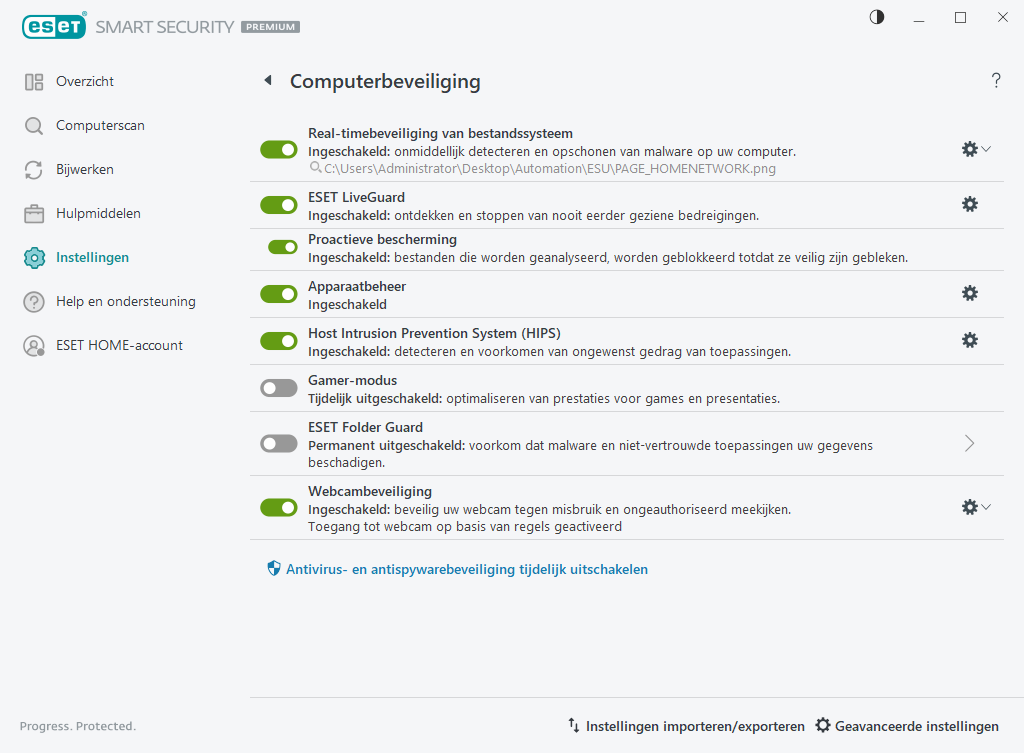1024x753 pixels.
Task: Go back using the Computerbeveiliging back arrow
Action: pos(267,81)
